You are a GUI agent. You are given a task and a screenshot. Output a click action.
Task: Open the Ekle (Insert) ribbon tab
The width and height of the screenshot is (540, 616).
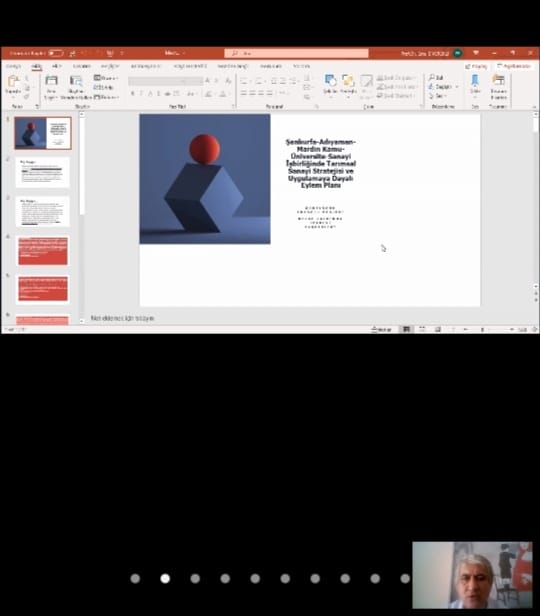pyautogui.click(x=56, y=66)
